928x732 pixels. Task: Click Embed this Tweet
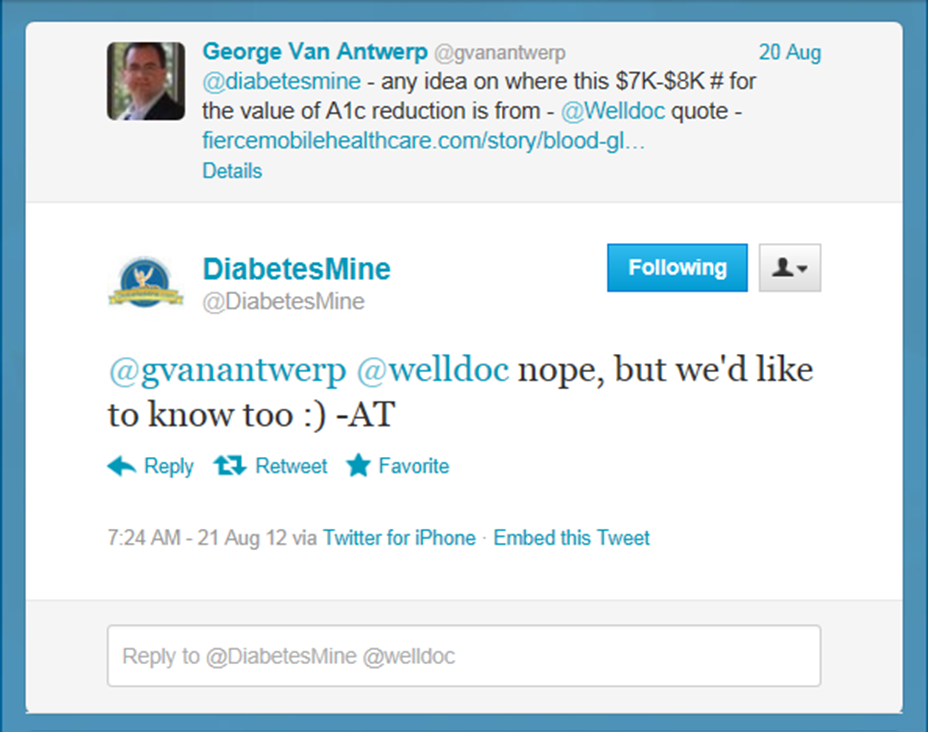click(571, 538)
